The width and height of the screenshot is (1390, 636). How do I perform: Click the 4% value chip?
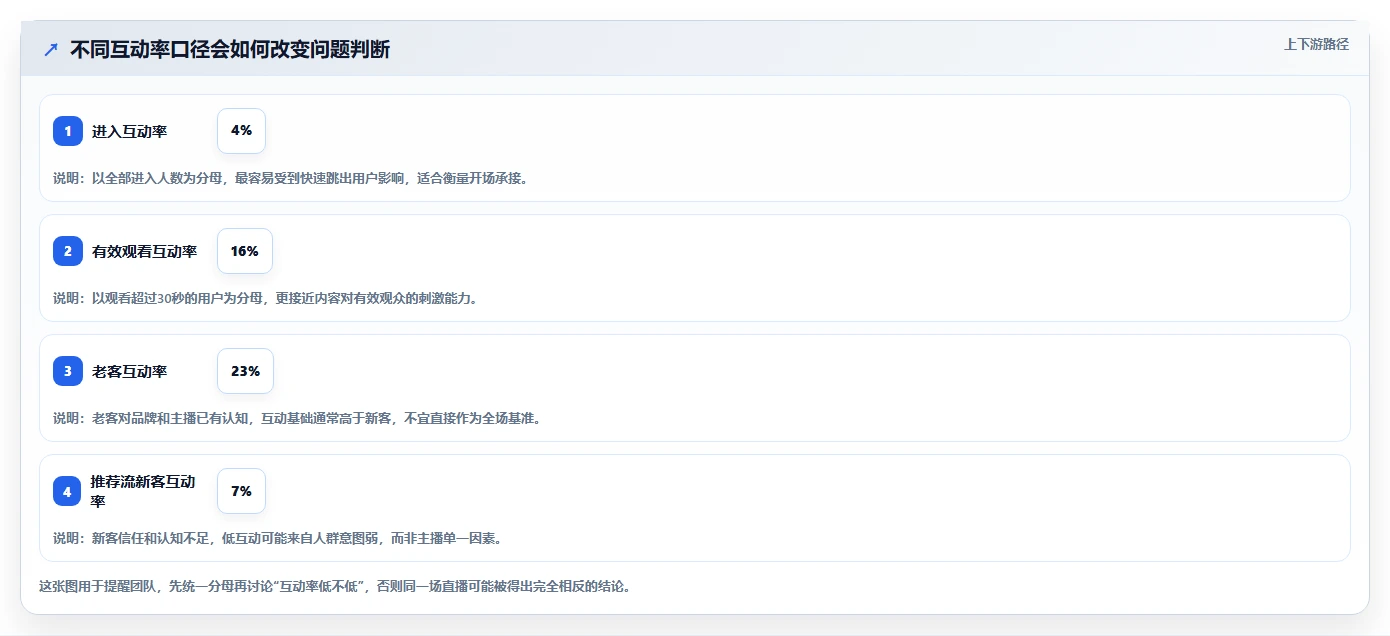(x=241, y=131)
